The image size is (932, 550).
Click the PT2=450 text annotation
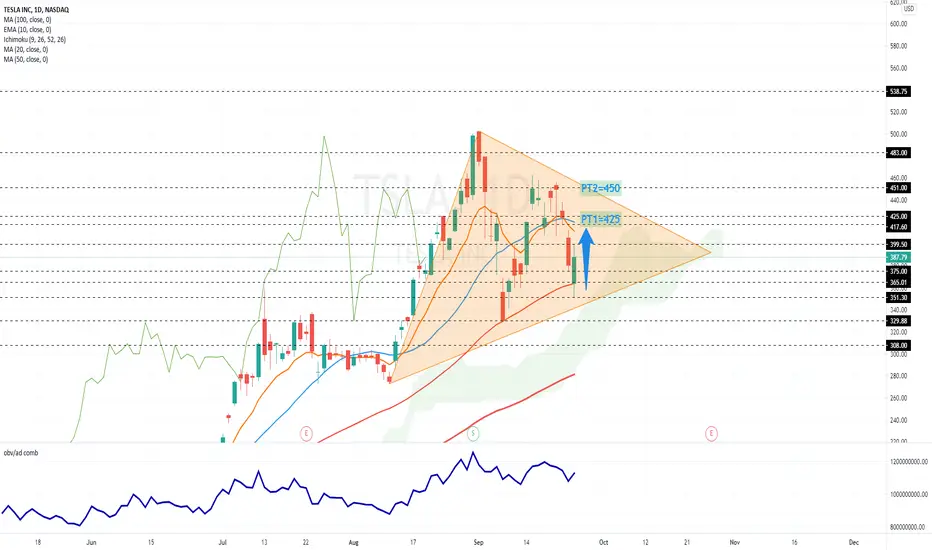coord(600,188)
